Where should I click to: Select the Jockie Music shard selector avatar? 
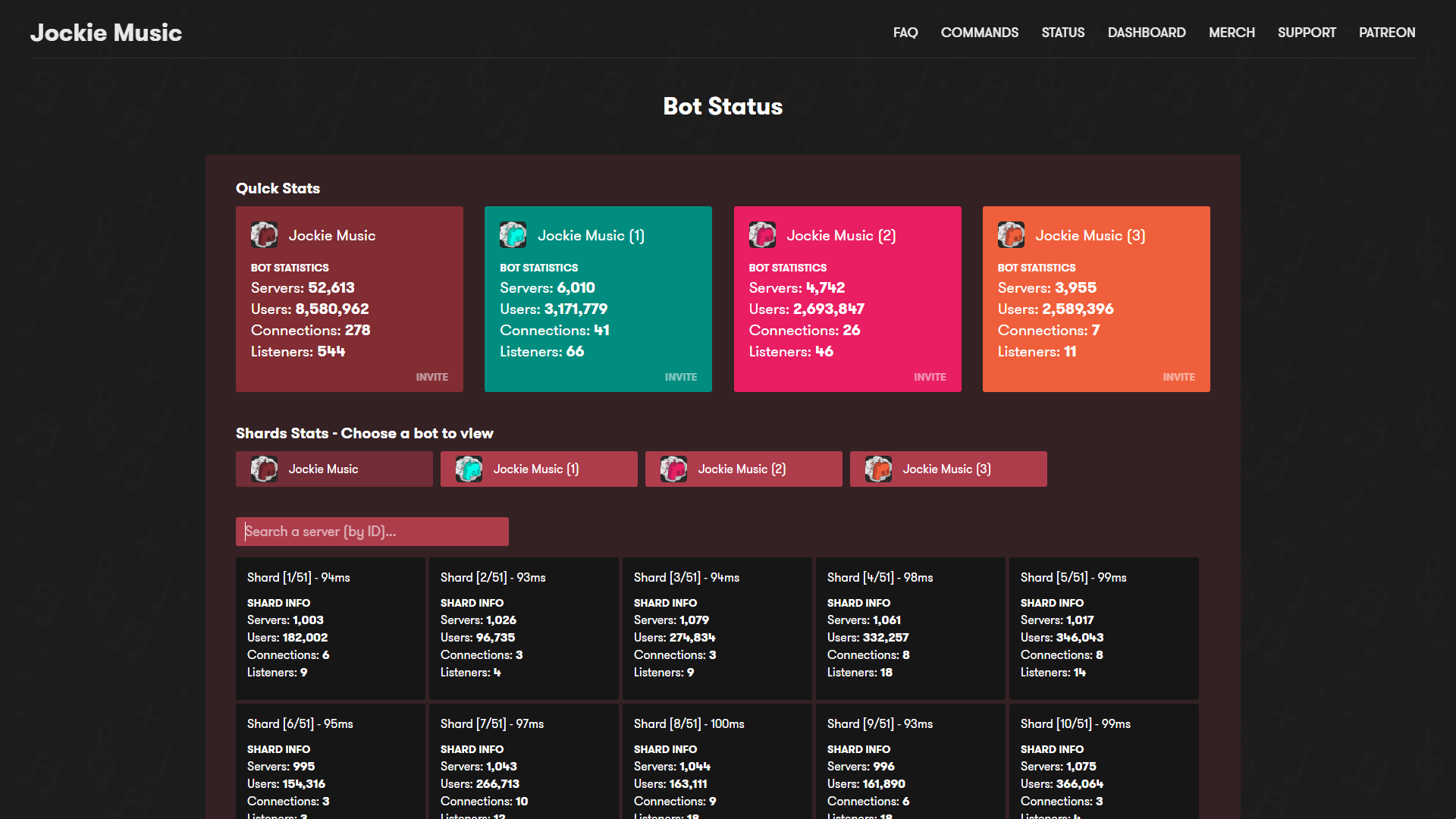coord(264,469)
